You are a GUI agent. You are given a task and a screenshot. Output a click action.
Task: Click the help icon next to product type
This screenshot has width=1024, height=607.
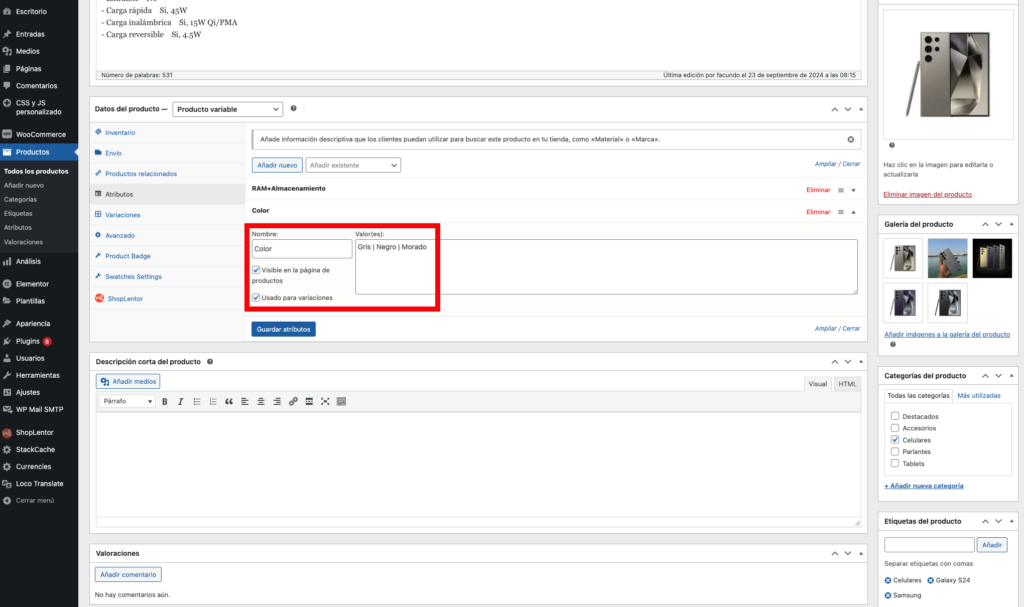293,108
